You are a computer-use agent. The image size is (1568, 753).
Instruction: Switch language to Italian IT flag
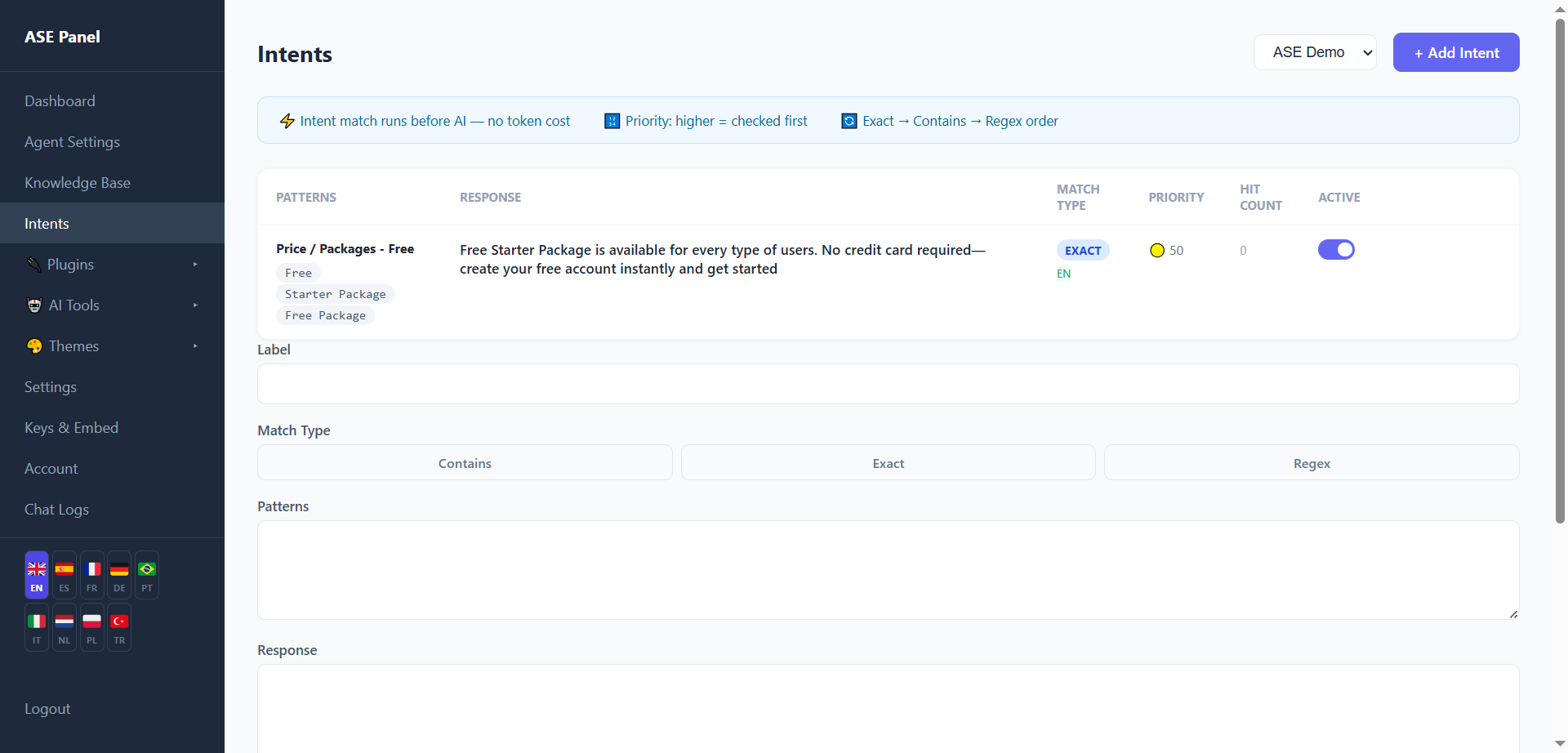(x=37, y=627)
